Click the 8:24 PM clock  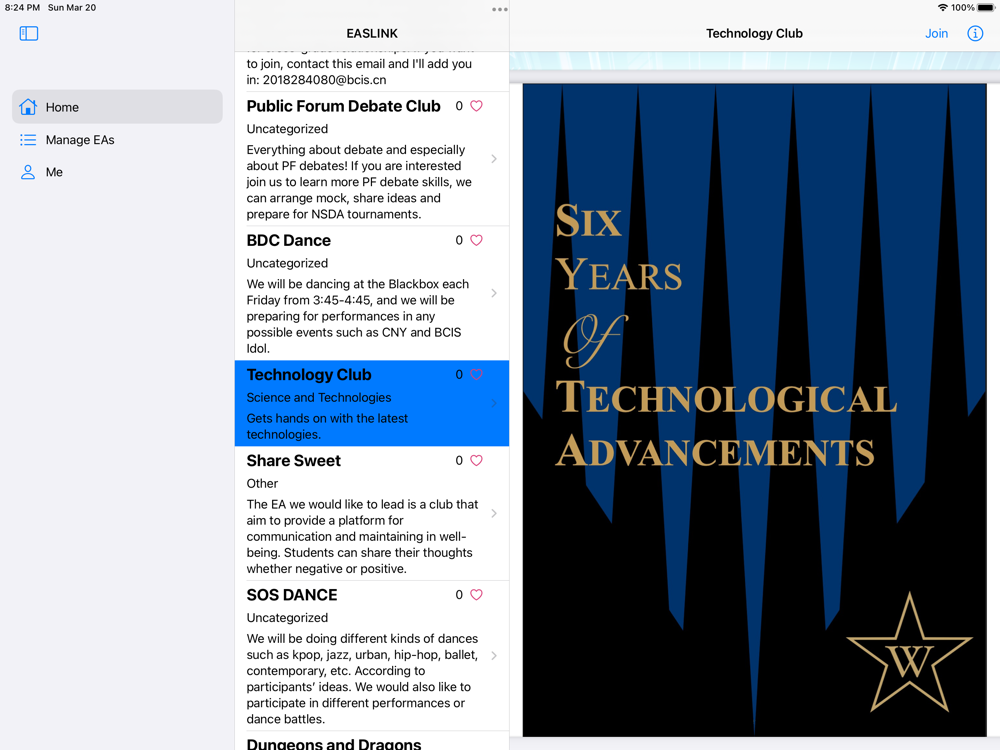(22, 8)
